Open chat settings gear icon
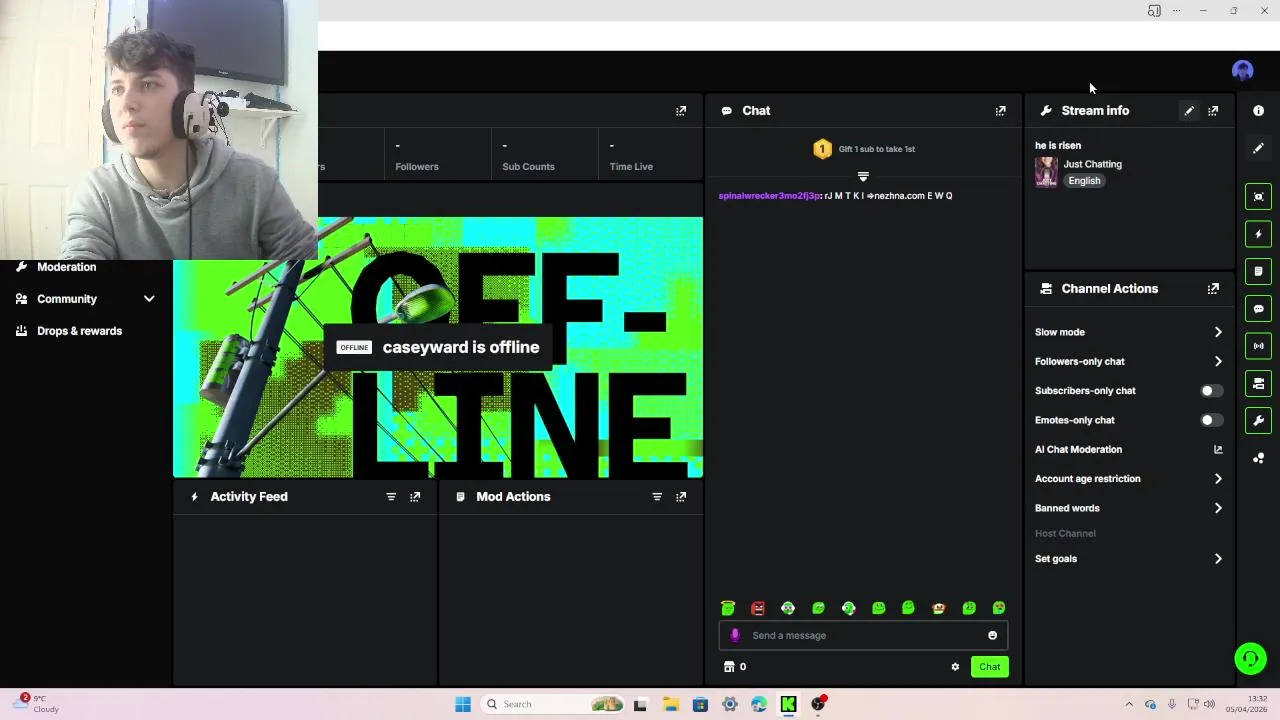Screen dimensions: 1280x720 955,667
